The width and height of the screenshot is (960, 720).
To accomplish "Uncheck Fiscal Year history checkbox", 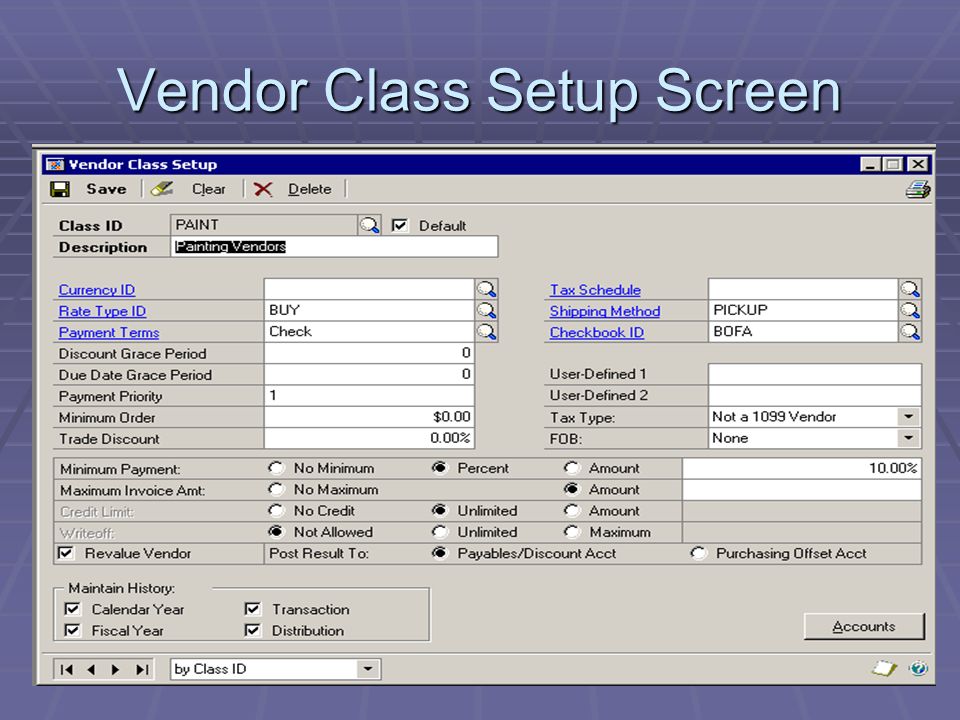I will click(72, 631).
